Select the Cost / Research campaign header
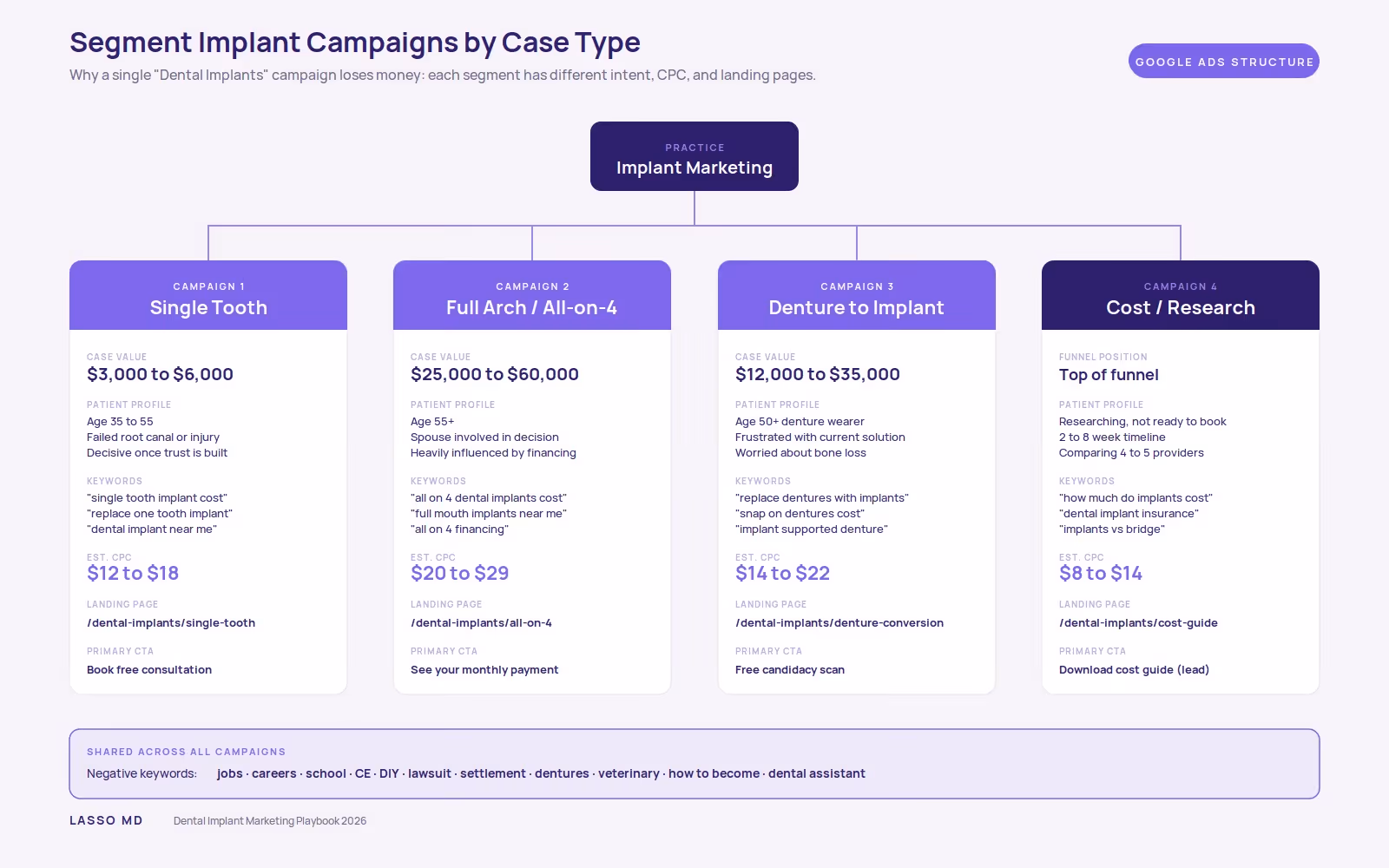Image resolution: width=1389 pixels, height=868 pixels. pyautogui.click(x=1181, y=295)
